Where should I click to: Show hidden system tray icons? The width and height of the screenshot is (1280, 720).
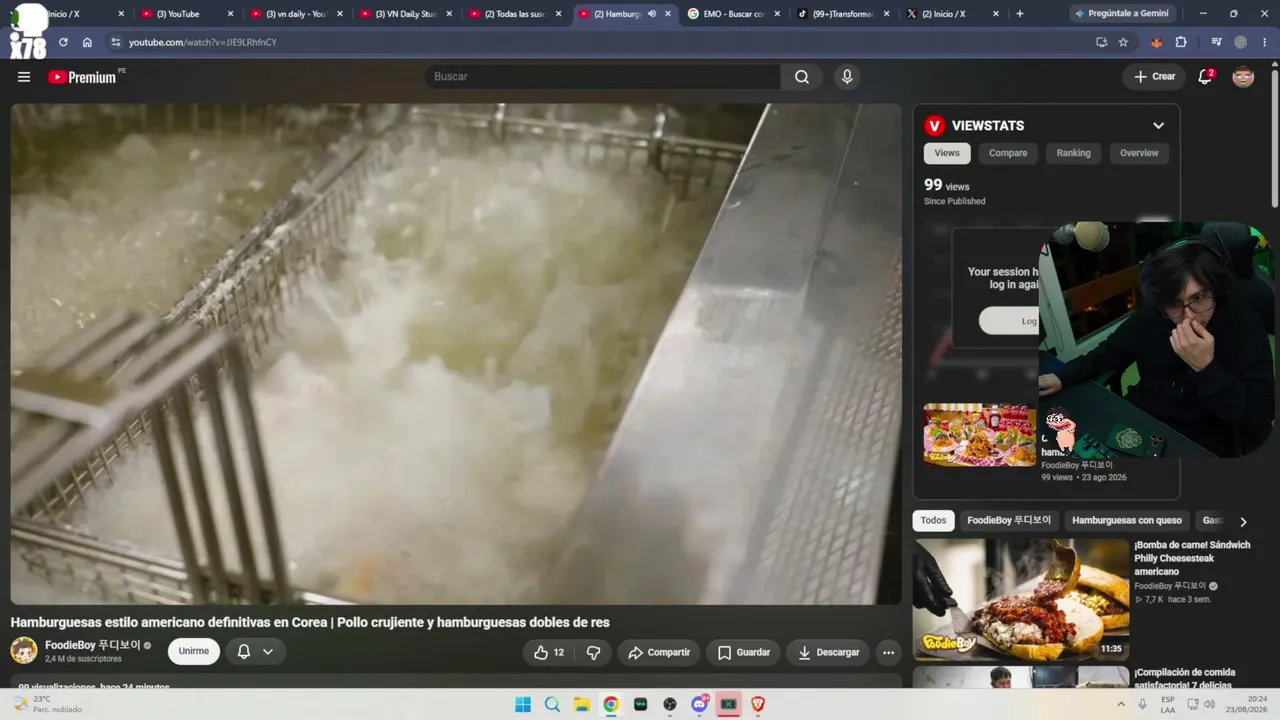(x=1121, y=704)
